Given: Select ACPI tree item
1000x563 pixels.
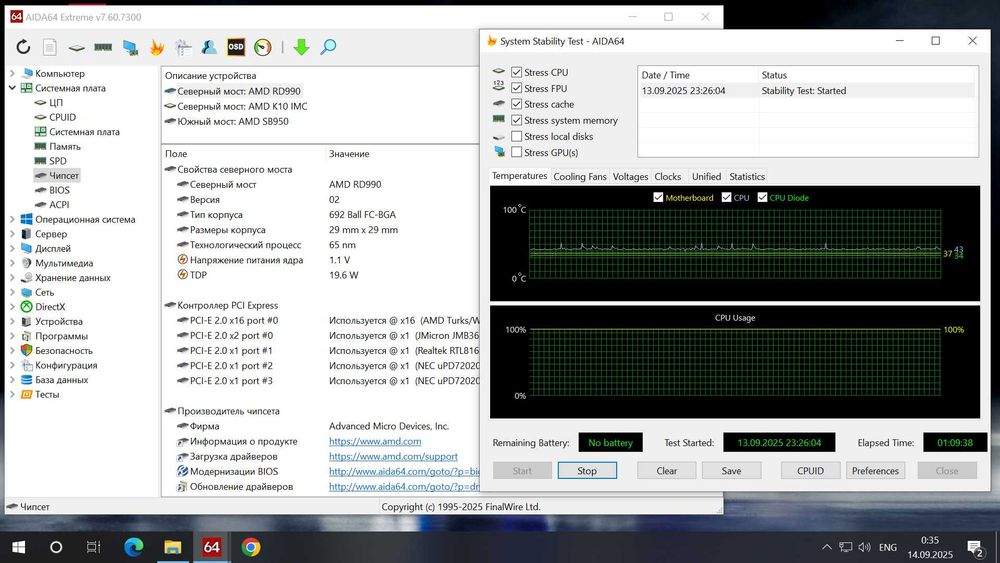Looking at the screenshot, I should pyautogui.click(x=59, y=205).
